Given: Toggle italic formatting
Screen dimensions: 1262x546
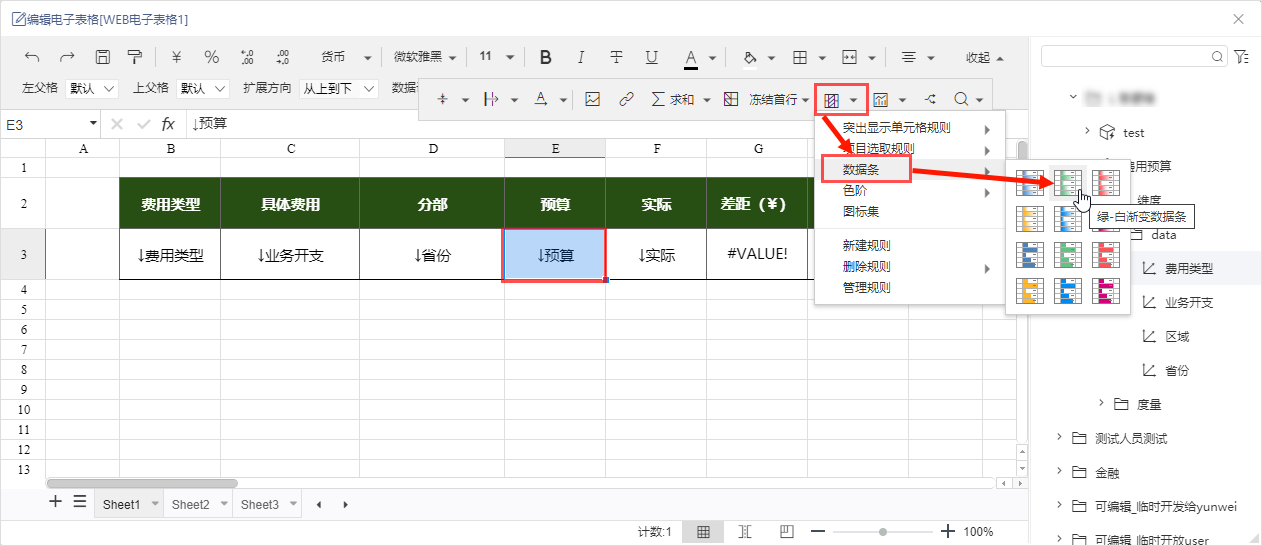Looking at the screenshot, I should tap(581, 57).
